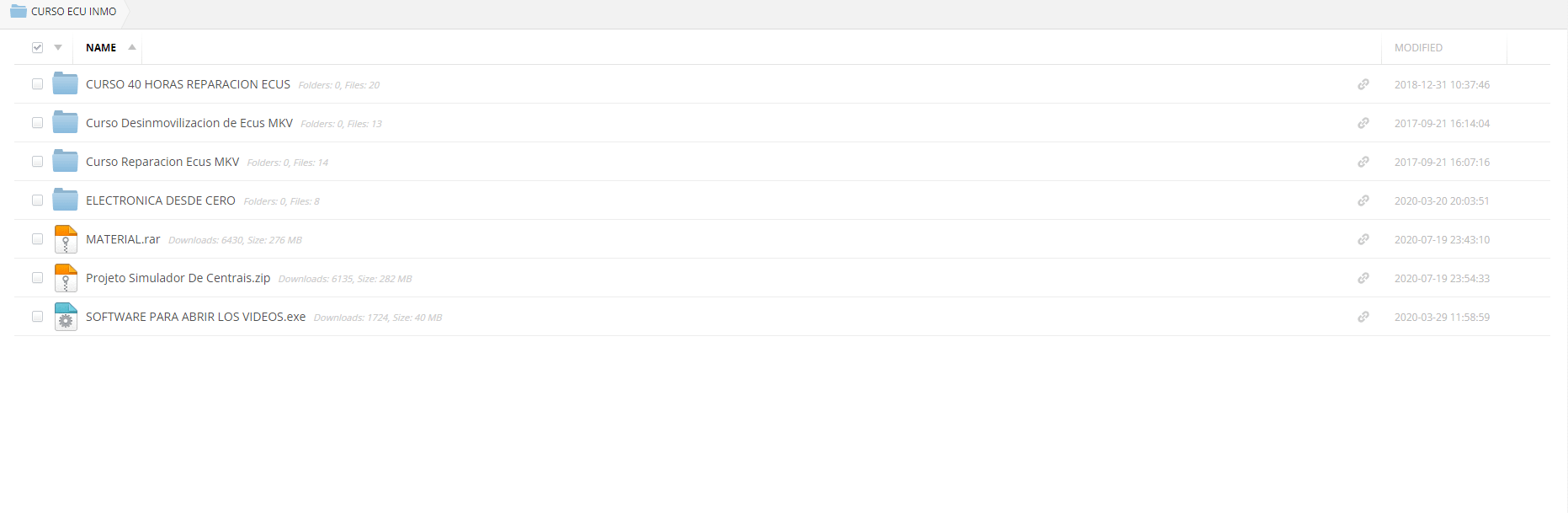1568x513 pixels.
Task: Click the SOFTWARE PARA ABRIR LOS VIDEOS.exe icon
Action: pos(66,317)
